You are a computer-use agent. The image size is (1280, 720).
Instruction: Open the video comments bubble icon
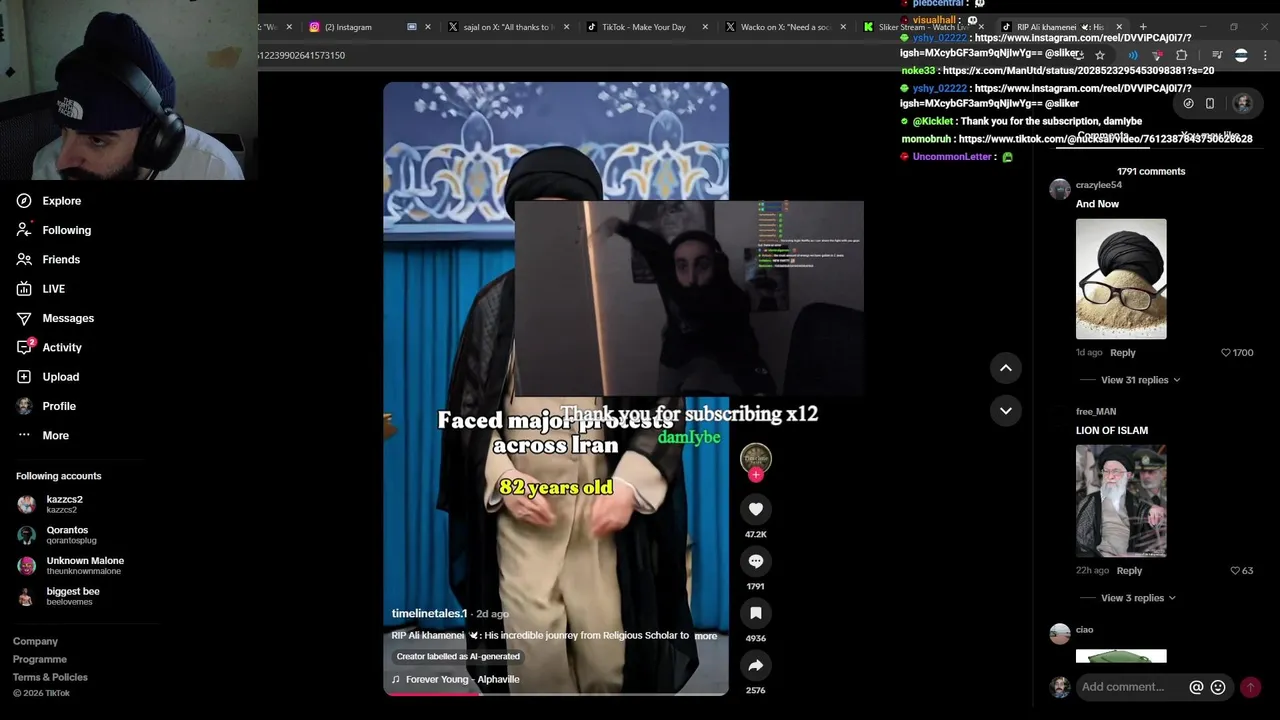click(756, 561)
